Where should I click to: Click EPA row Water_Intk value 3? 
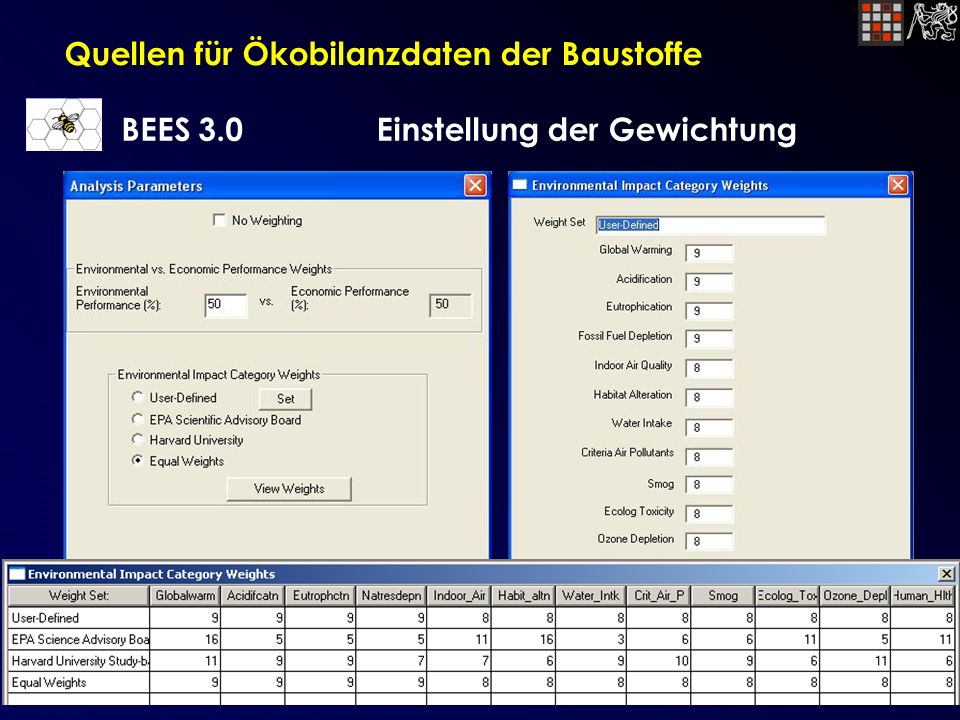pos(591,639)
